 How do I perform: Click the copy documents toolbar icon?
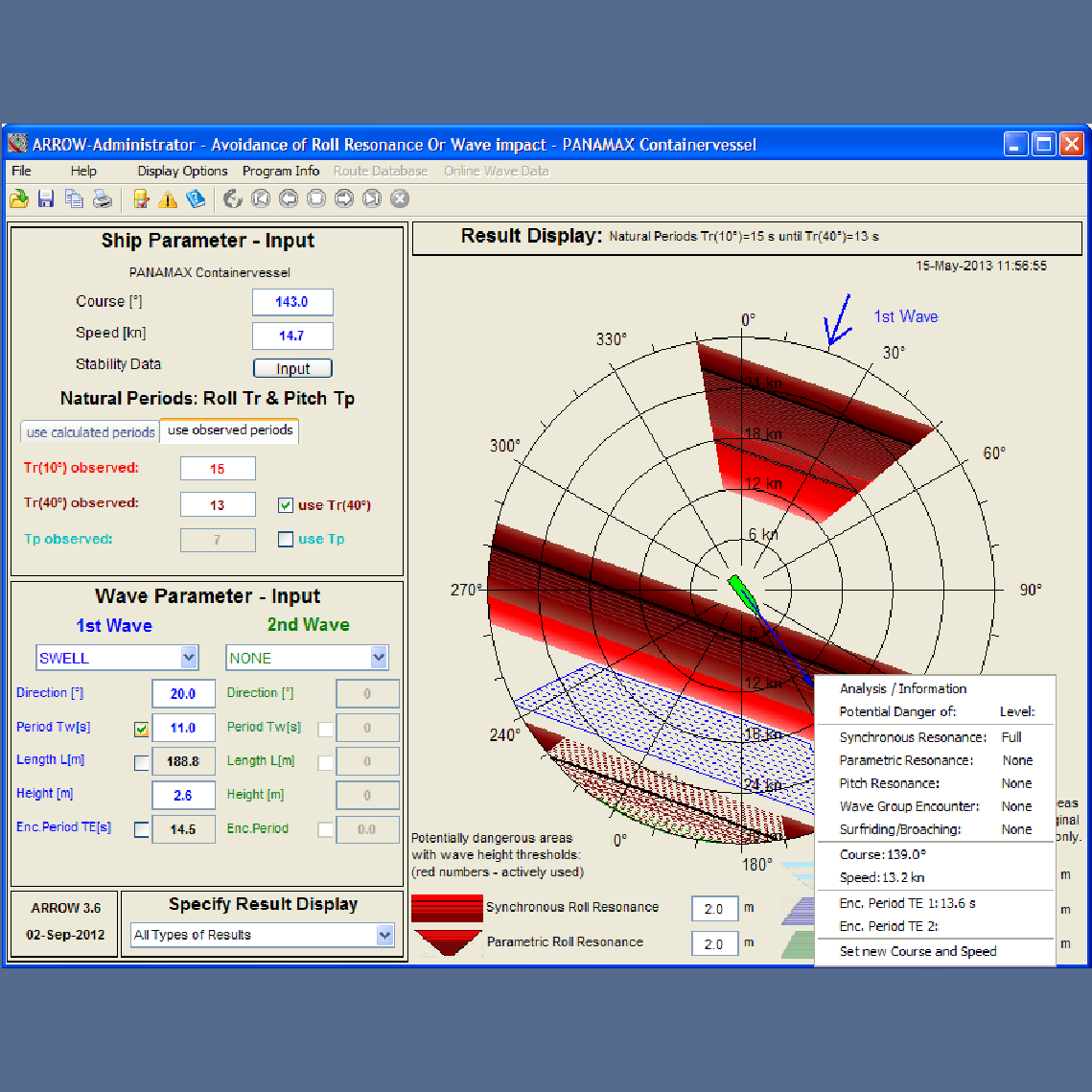coord(74,198)
